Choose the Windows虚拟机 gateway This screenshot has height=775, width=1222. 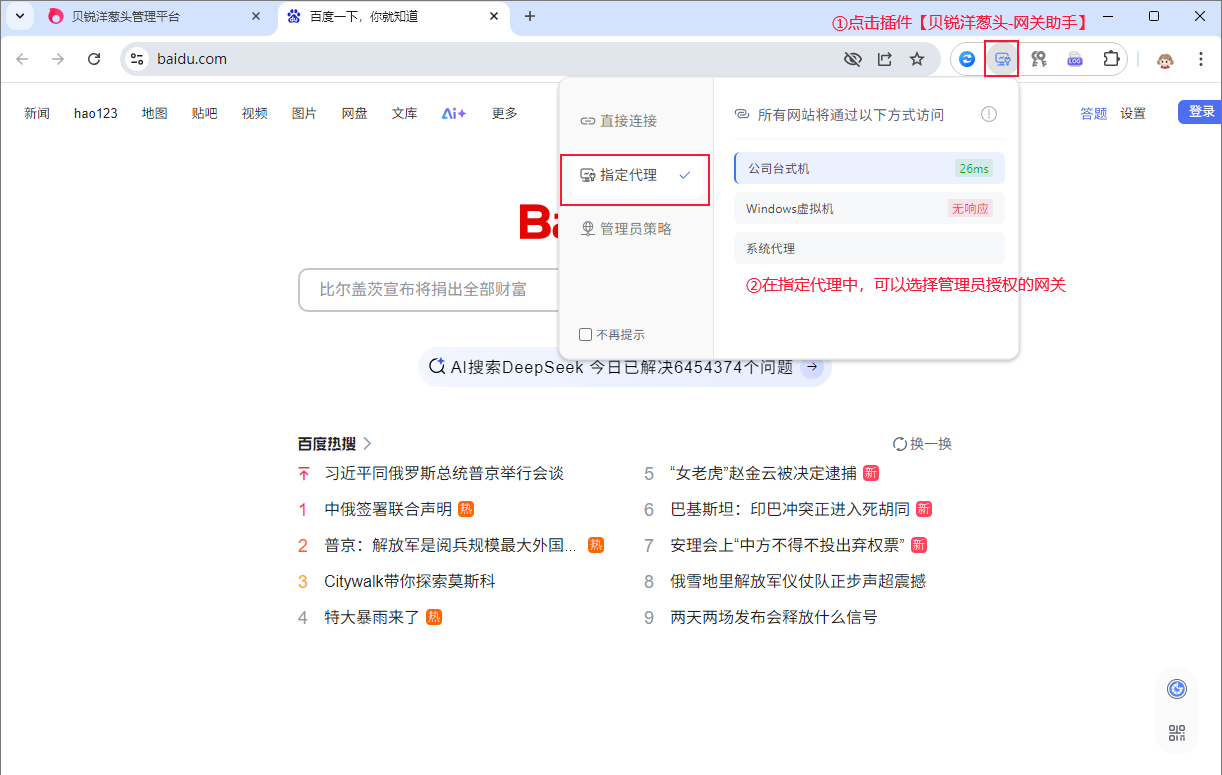[869, 209]
